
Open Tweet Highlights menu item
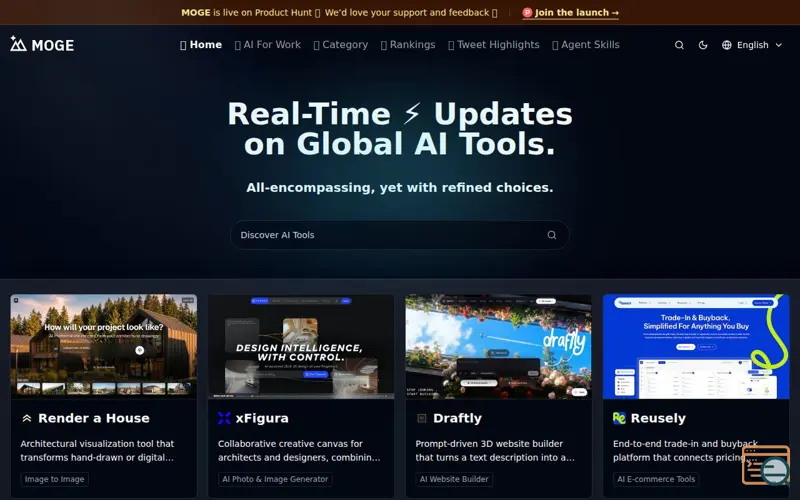click(494, 45)
